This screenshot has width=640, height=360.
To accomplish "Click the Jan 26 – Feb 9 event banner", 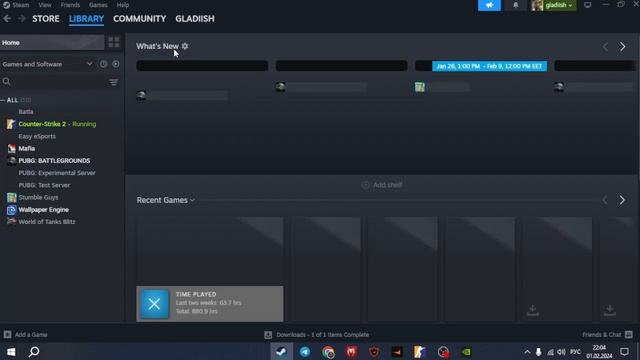I will click(x=489, y=66).
